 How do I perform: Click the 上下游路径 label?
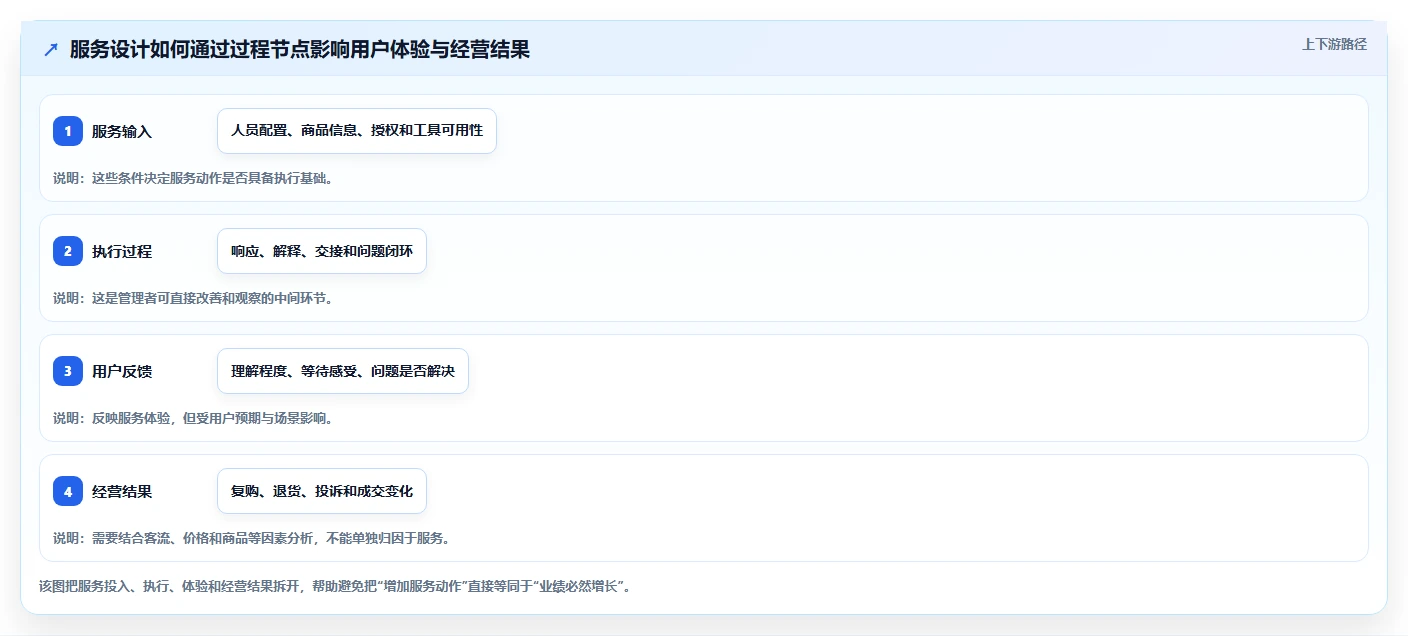pos(1334,44)
